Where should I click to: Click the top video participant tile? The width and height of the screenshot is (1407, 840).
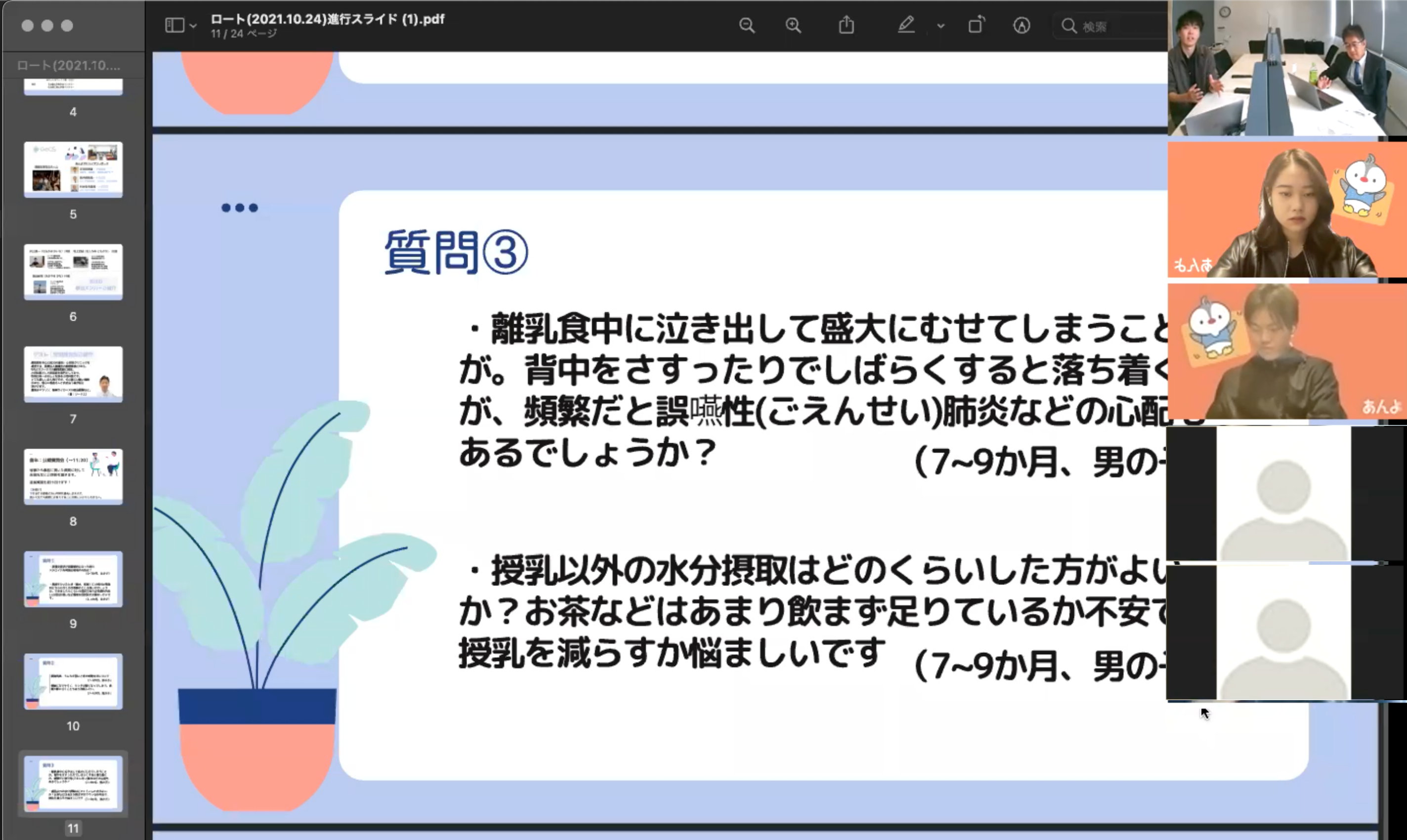pyautogui.click(x=1286, y=68)
